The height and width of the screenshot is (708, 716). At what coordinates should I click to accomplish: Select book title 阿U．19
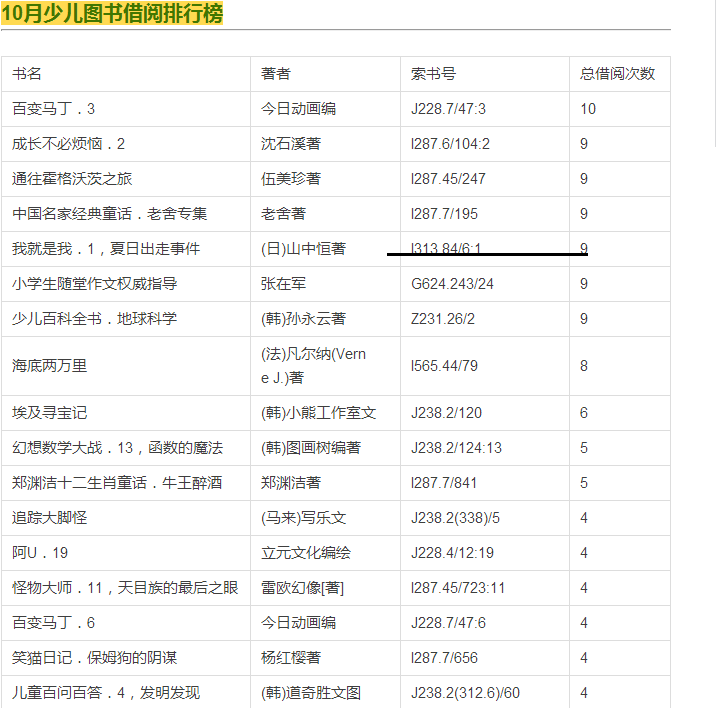[40, 553]
